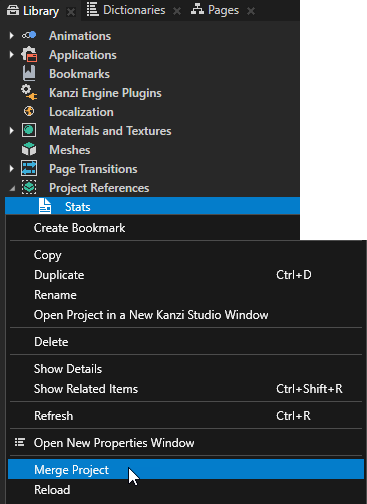Open Project in a New Kanzi Studio Window

[x=186, y=315]
